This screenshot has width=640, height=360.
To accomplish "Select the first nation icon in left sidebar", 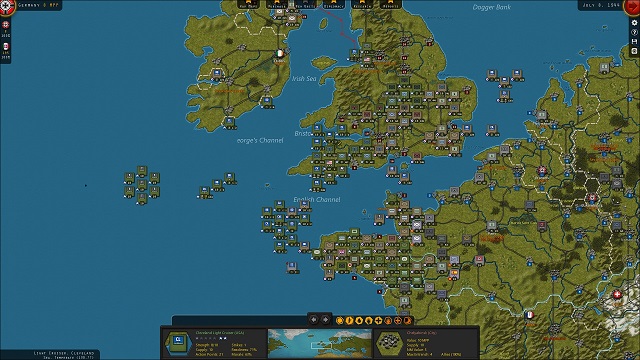I will click(5, 25).
